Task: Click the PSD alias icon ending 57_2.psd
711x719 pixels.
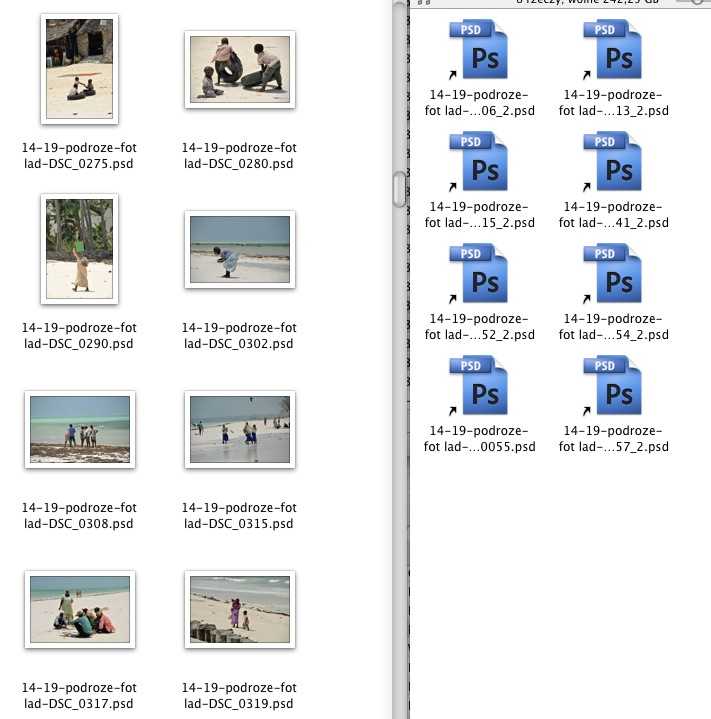Action: click(x=612, y=385)
